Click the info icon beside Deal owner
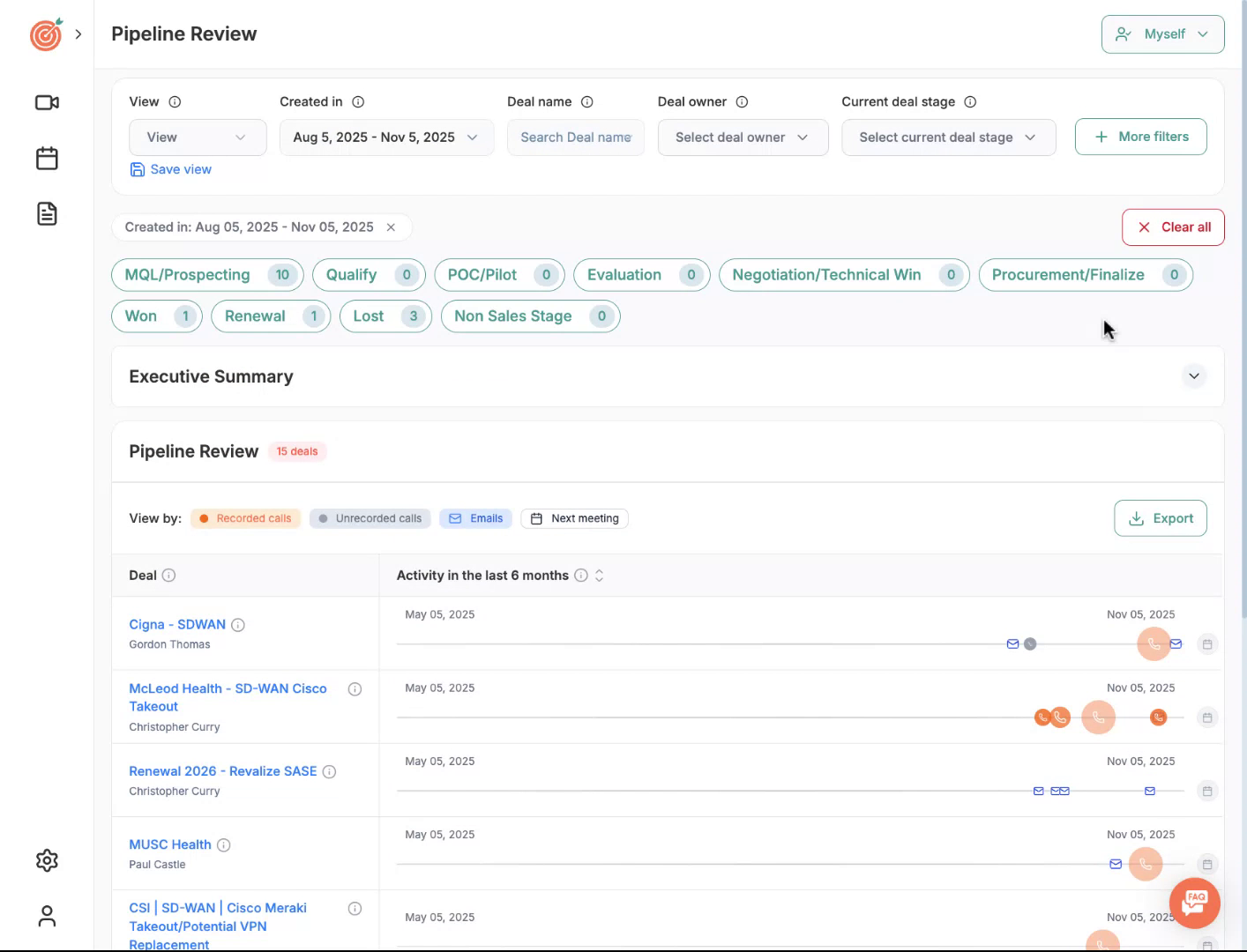This screenshot has width=1247, height=952. [742, 102]
